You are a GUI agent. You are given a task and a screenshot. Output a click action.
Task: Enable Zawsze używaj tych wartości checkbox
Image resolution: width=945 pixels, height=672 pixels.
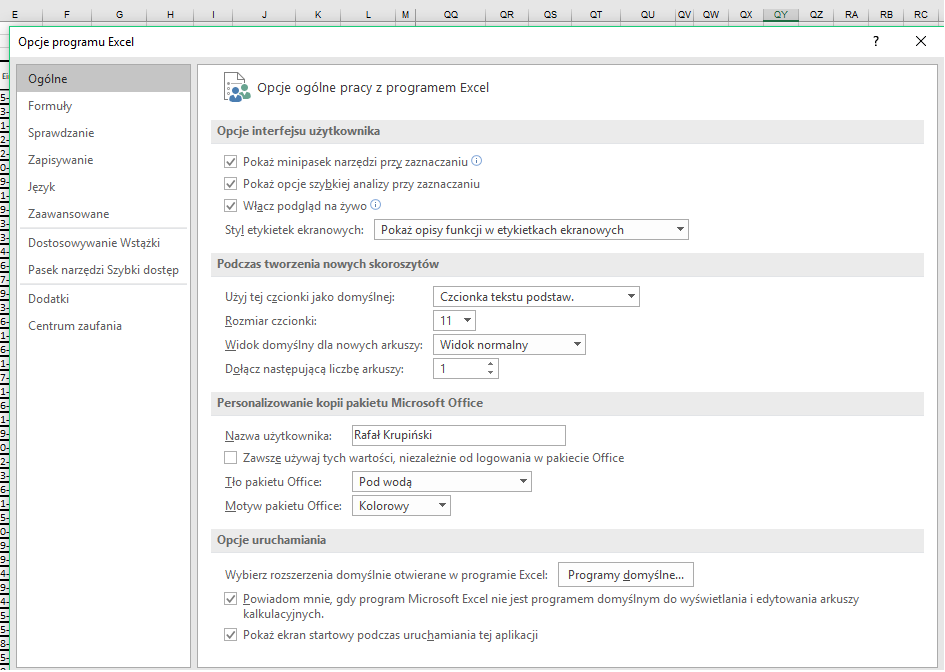pyautogui.click(x=230, y=458)
